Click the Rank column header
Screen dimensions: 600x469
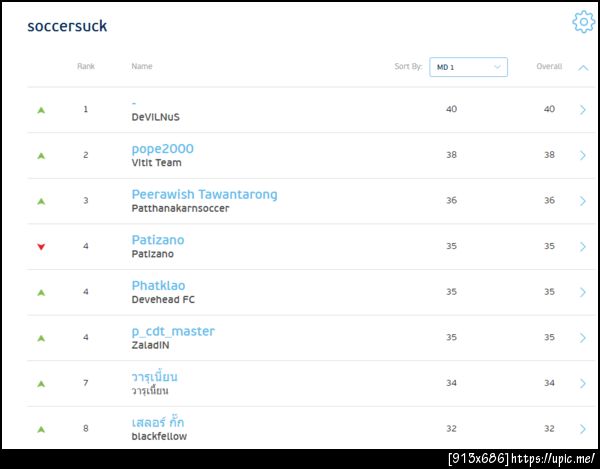[x=86, y=67]
